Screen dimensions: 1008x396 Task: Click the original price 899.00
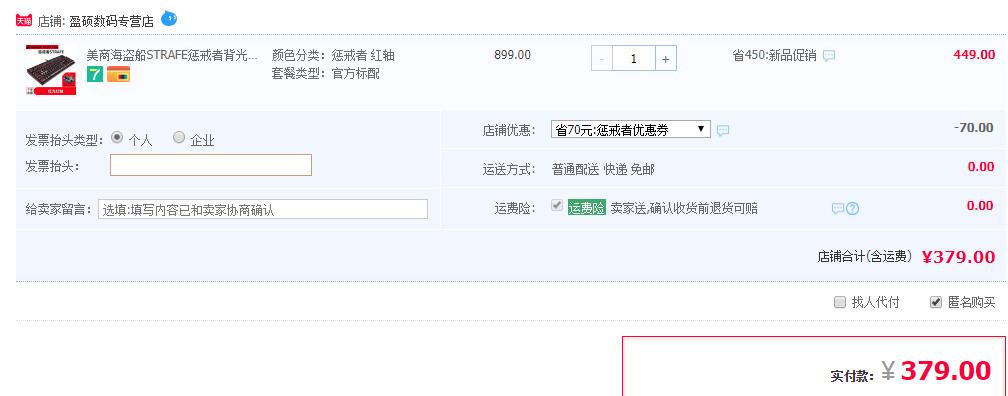click(x=512, y=55)
